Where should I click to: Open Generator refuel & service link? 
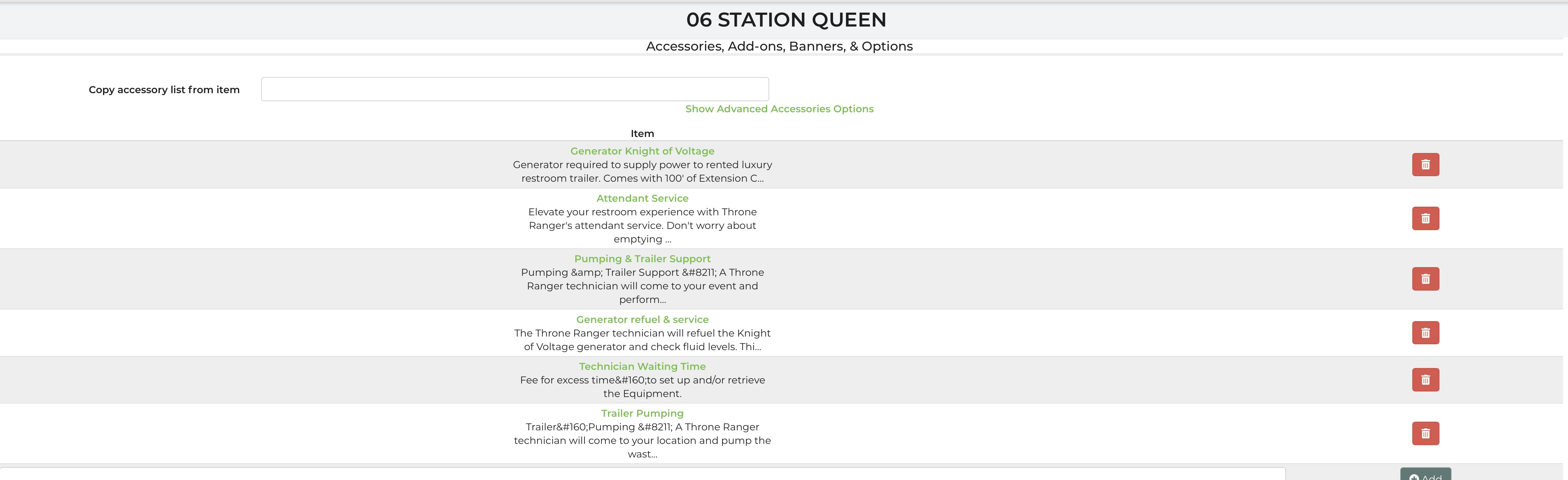coord(642,319)
